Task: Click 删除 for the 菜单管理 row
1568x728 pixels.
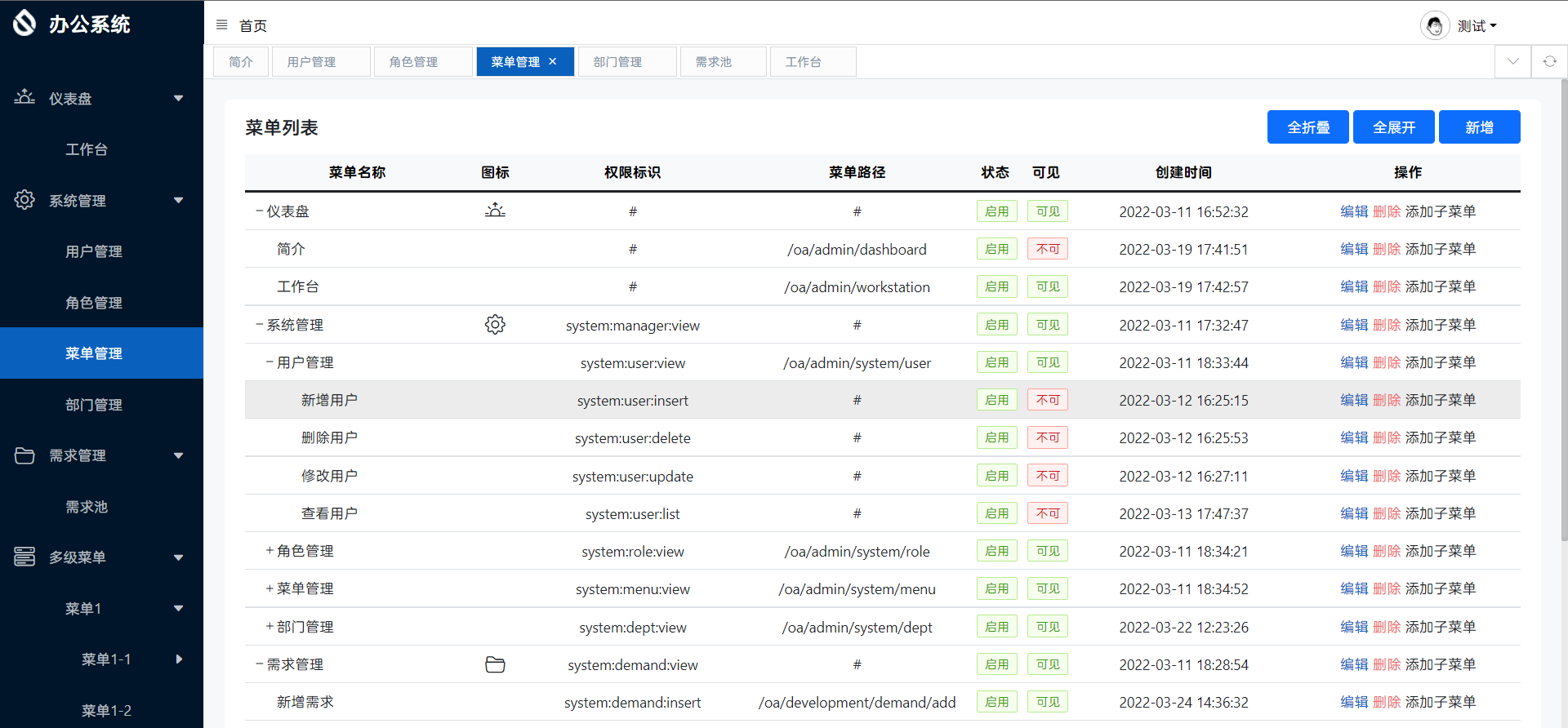Action: [x=1387, y=588]
